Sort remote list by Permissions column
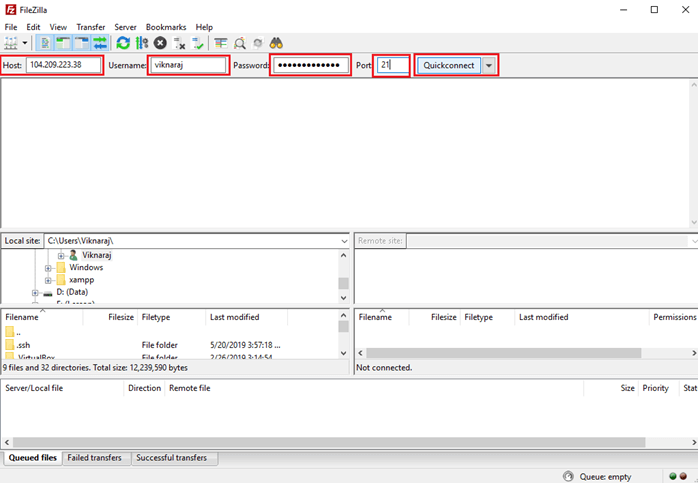This screenshot has width=698, height=483. coord(674,317)
